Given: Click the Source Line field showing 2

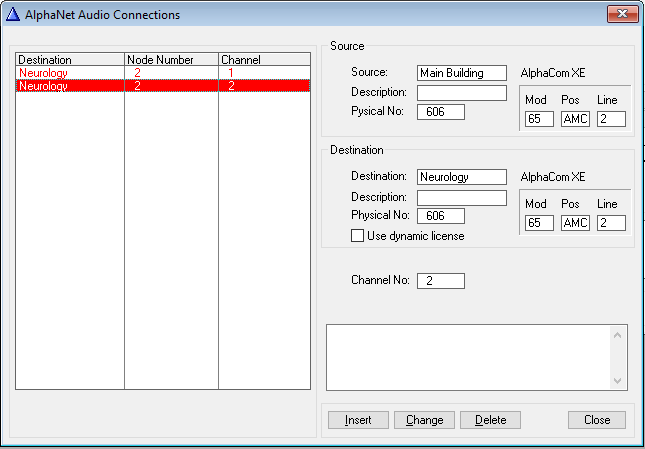Looking at the screenshot, I should coord(611,119).
